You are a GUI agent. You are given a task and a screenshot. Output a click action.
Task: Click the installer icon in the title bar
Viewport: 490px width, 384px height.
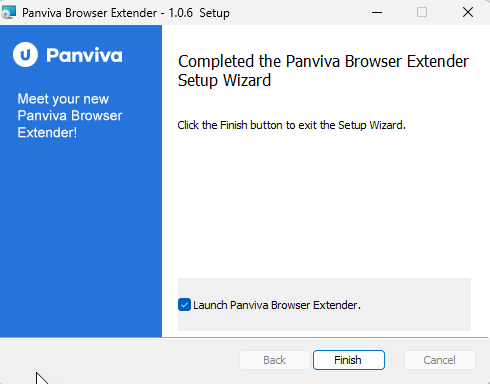[x=9, y=12]
